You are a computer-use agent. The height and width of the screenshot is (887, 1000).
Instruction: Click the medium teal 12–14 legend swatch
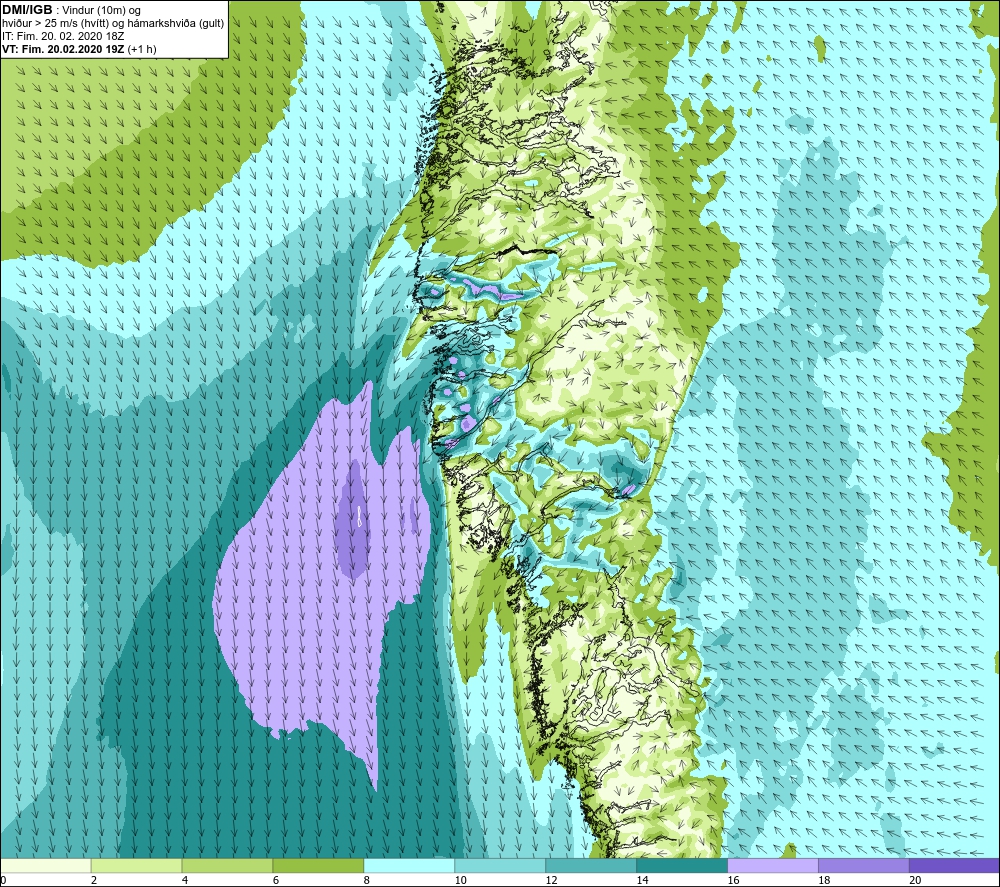tap(591, 865)
